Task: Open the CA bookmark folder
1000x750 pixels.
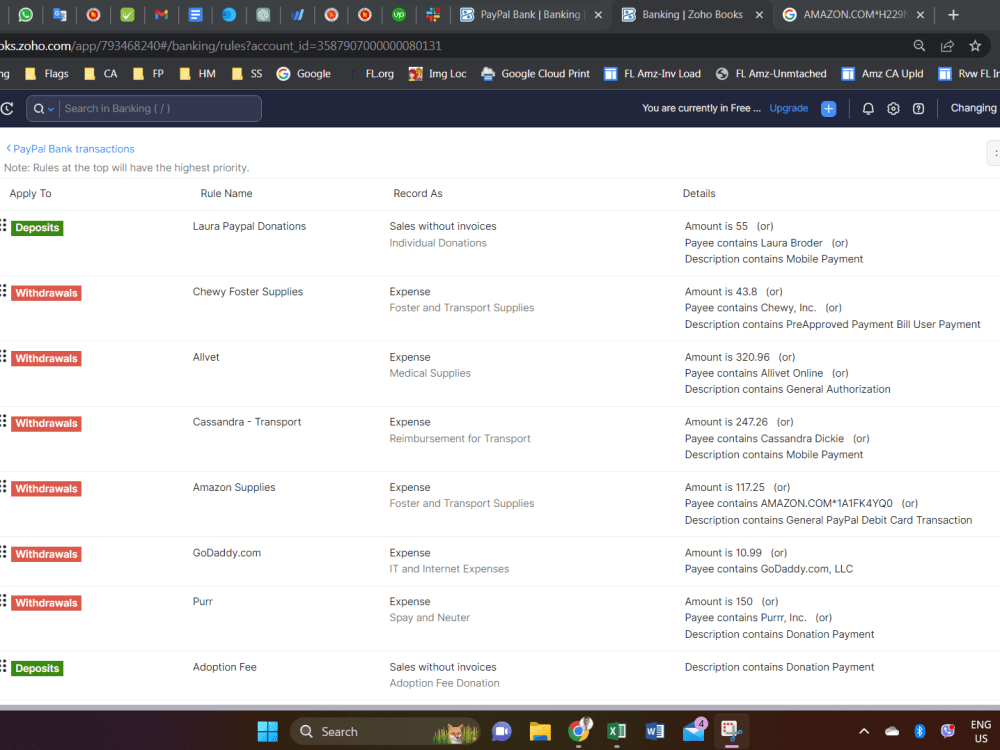Action: [x=101, y=74]
